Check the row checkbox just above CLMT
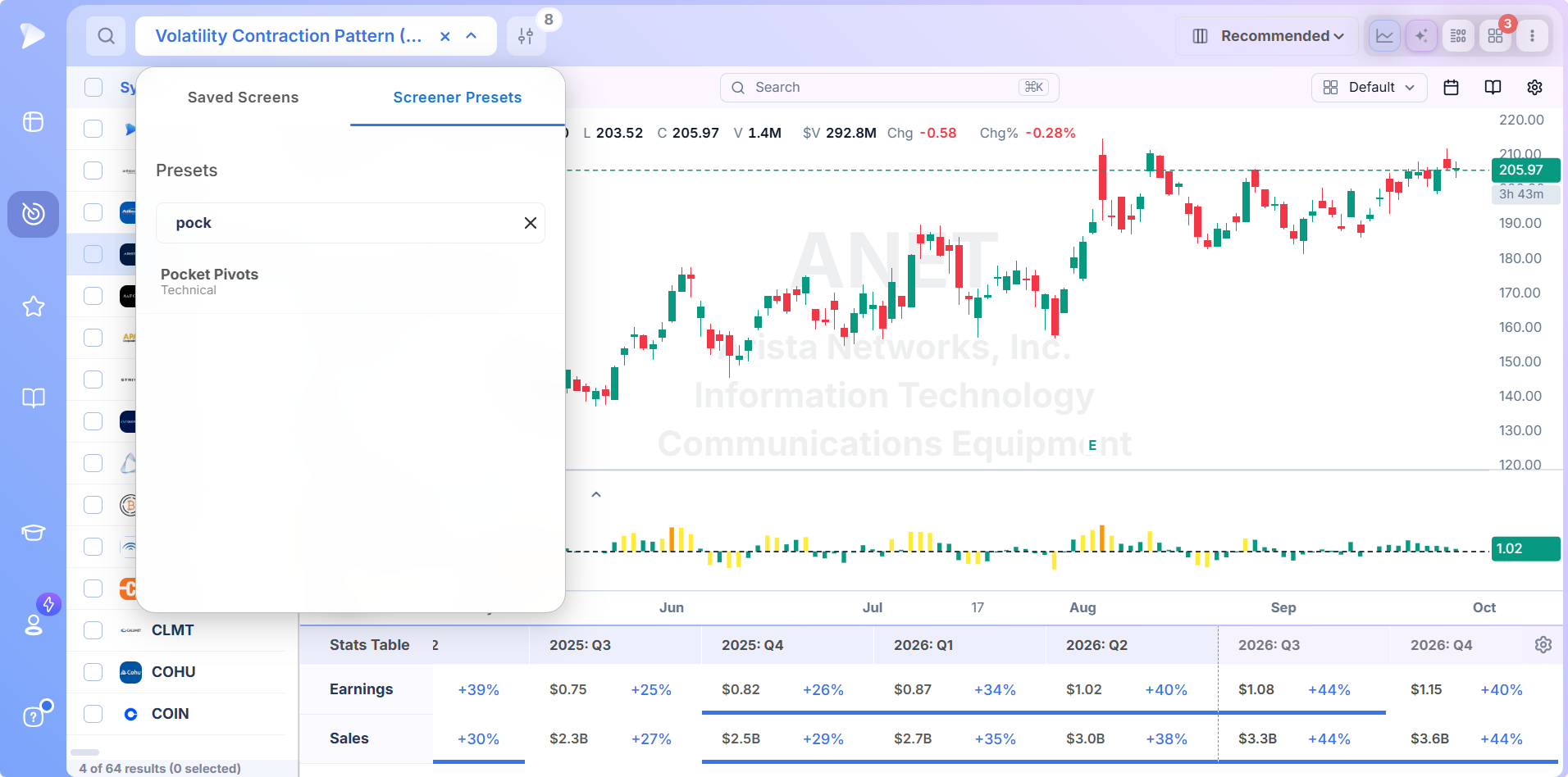 (x=93, y=588)
